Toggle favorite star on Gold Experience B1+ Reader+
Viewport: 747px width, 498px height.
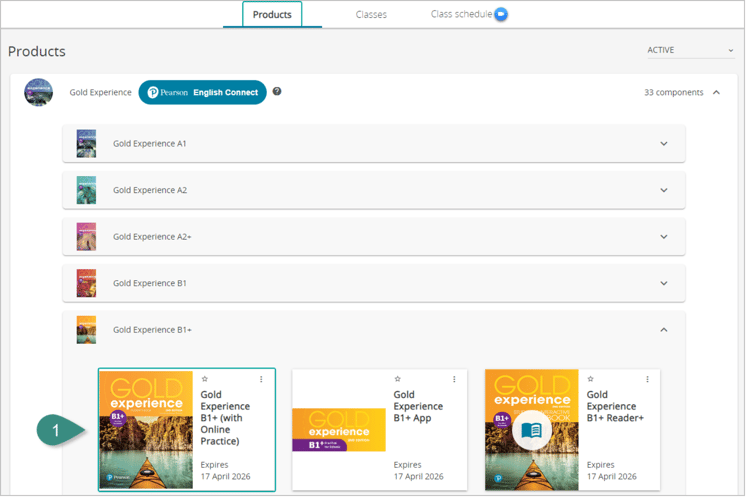(591, 380)
